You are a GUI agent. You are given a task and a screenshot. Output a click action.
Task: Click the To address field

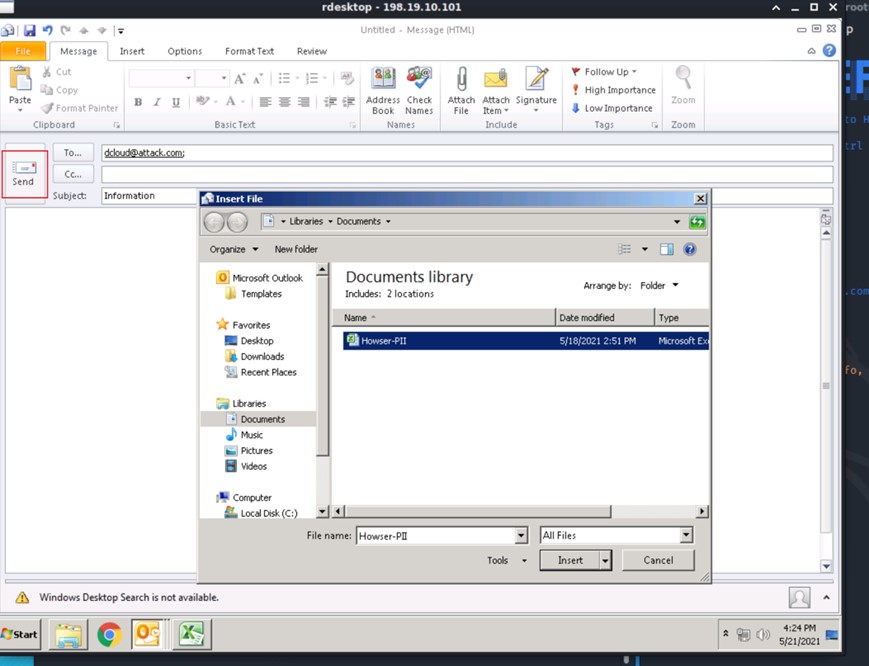point(467,153)
